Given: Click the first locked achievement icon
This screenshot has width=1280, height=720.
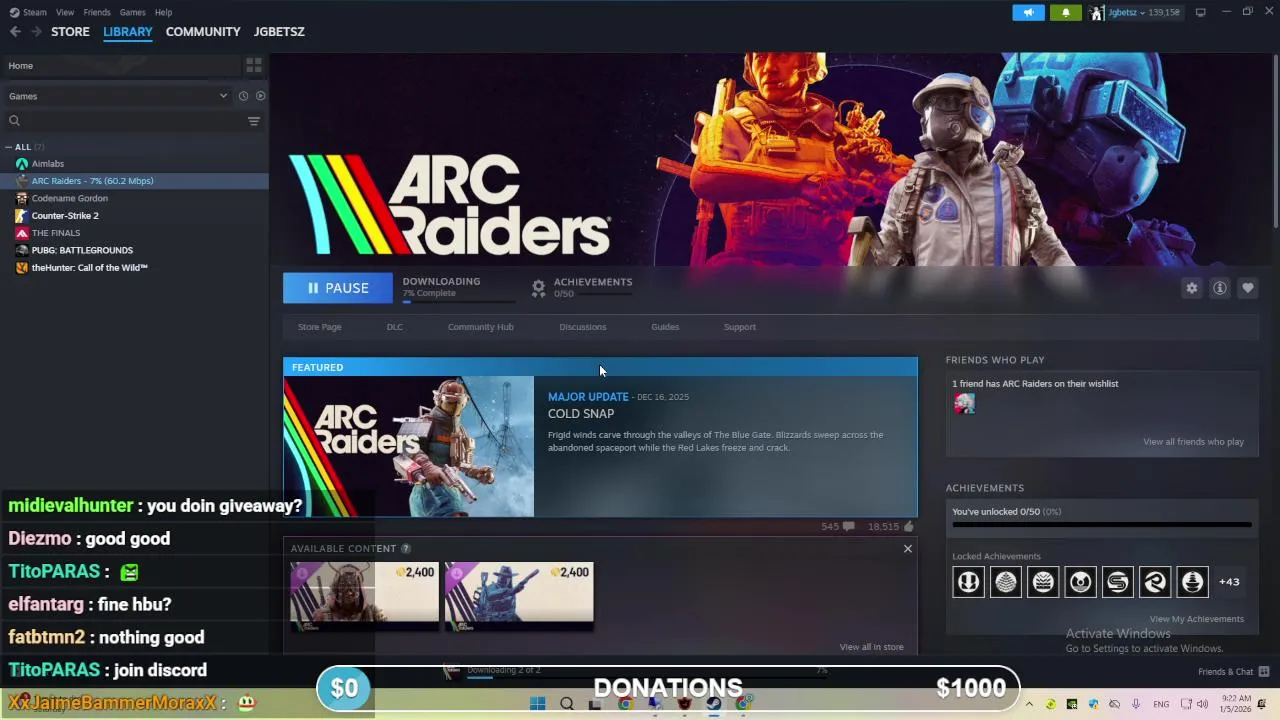Looking at the screenshot, I should 968,582.
